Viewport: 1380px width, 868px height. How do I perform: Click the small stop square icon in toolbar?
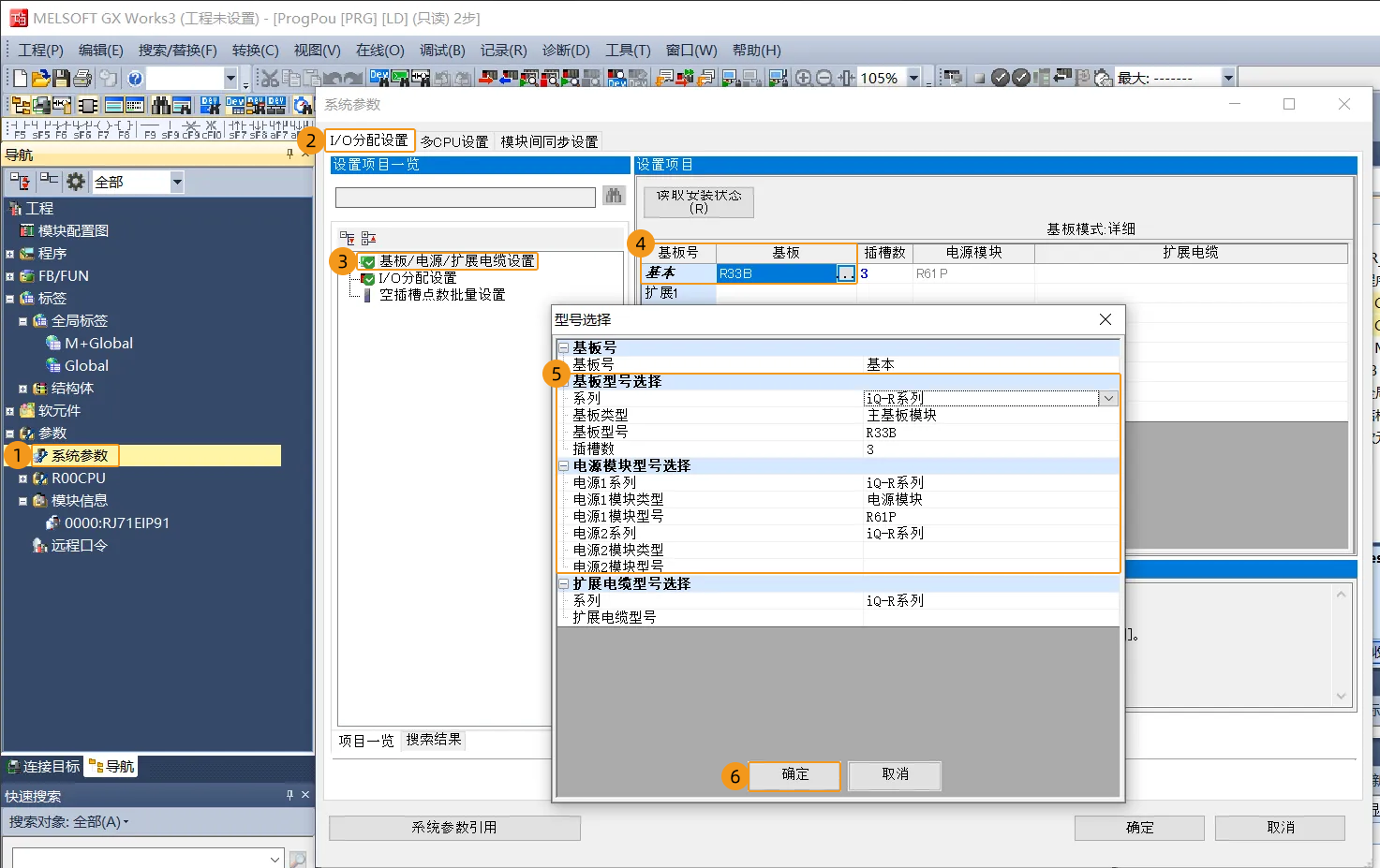click(979, 79)
